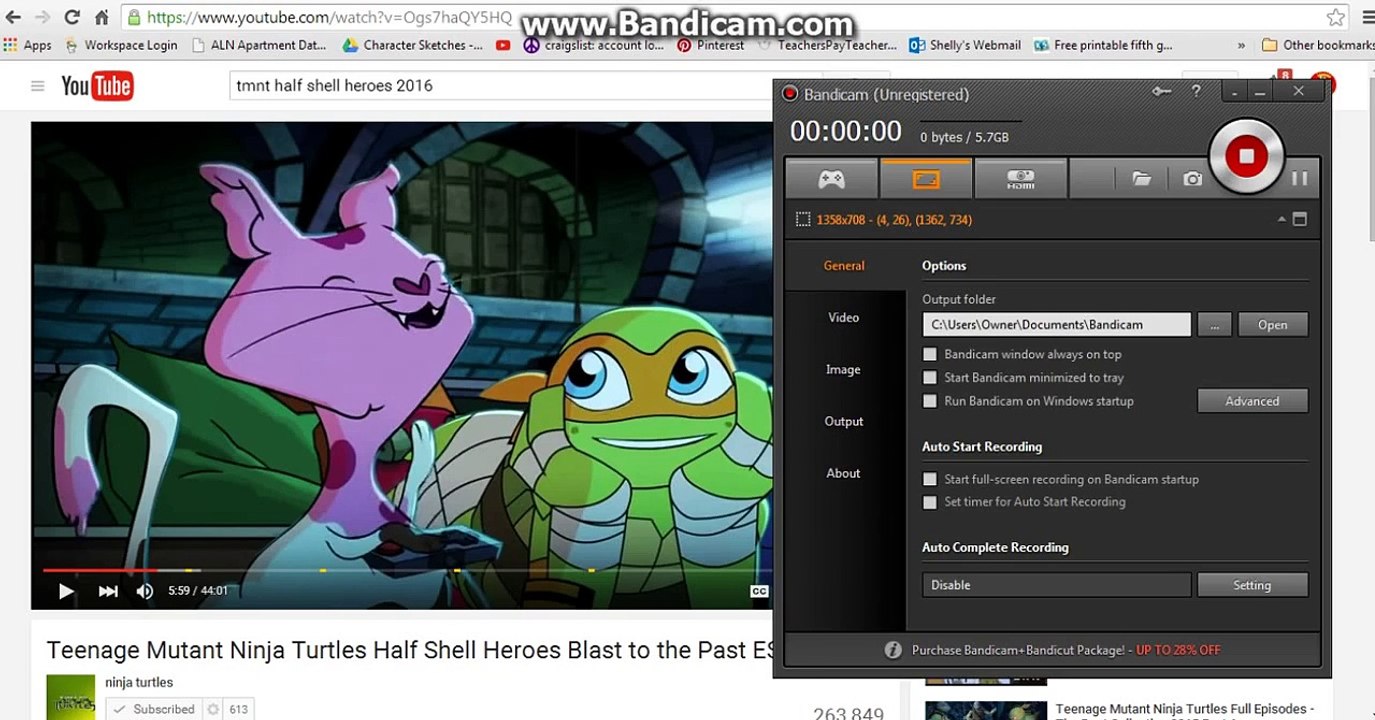
Task: Enable Start full-screen recording on Bandicam startup
Action: tap(930, 479)
